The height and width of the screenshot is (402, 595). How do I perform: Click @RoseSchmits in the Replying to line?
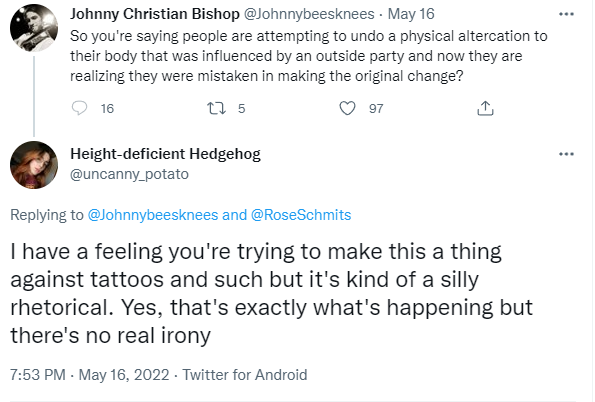click(x=301, y=215)
